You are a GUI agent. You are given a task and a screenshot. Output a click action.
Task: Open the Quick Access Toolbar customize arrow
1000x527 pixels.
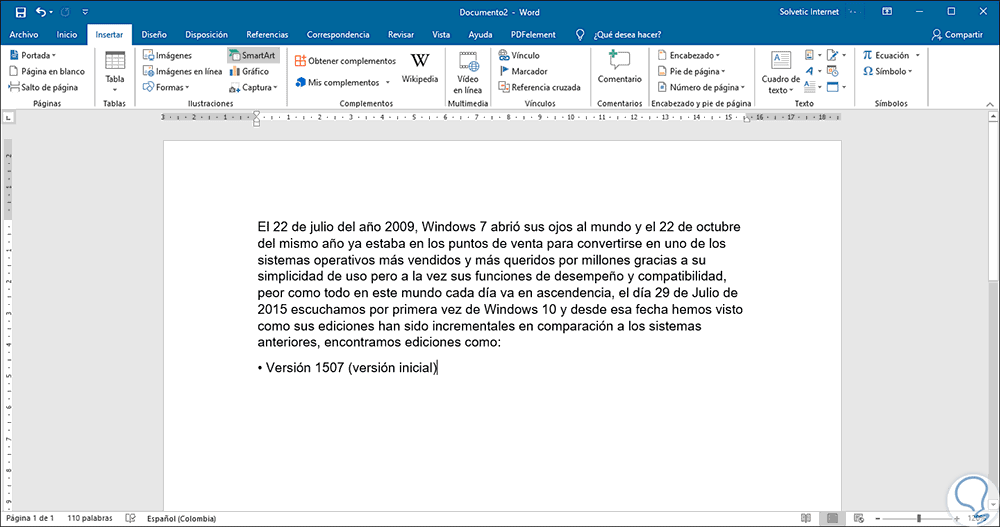click(85, 12)
